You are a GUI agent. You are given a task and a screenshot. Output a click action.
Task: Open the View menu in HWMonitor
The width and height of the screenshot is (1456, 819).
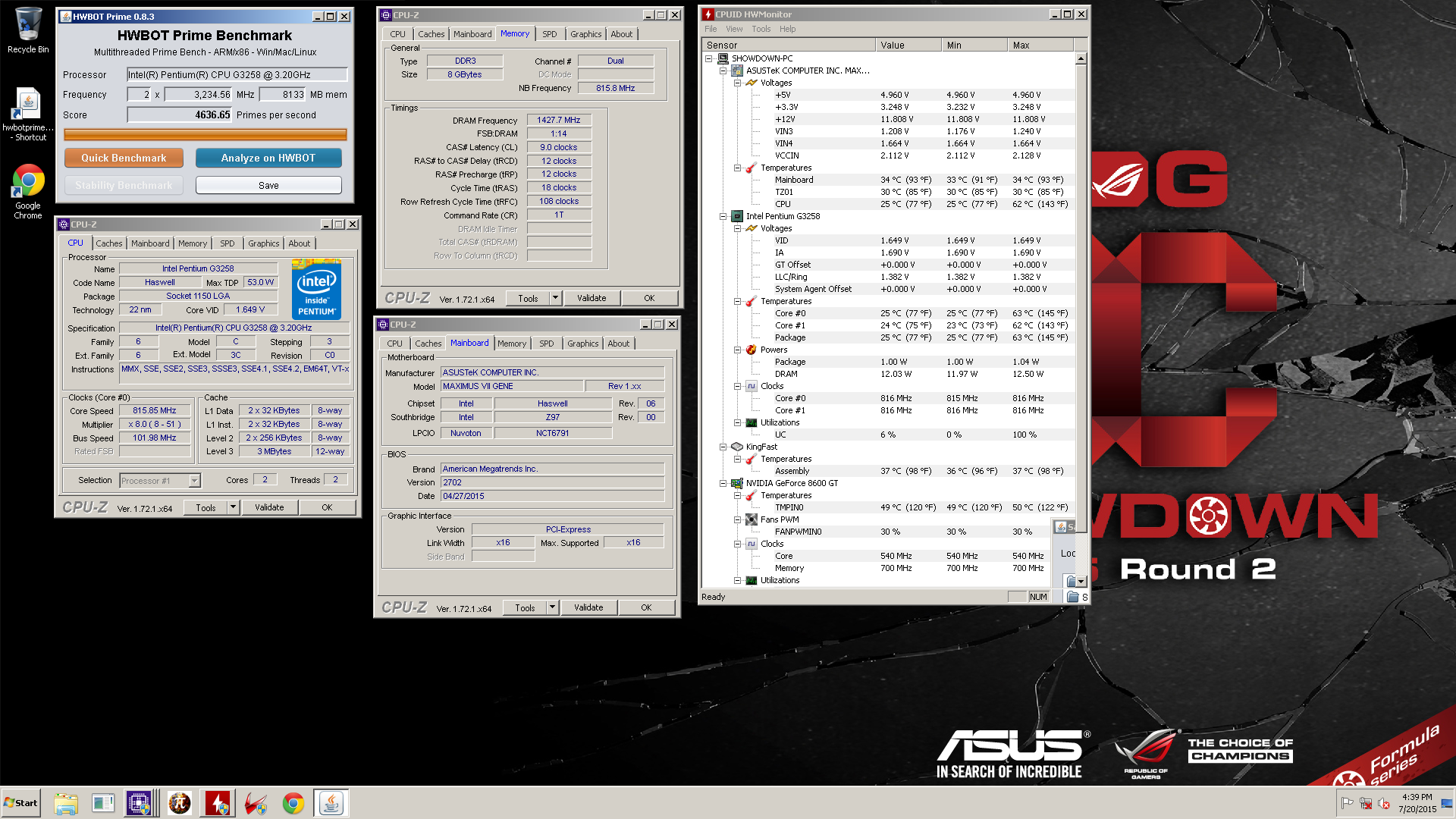click(734, 29)
